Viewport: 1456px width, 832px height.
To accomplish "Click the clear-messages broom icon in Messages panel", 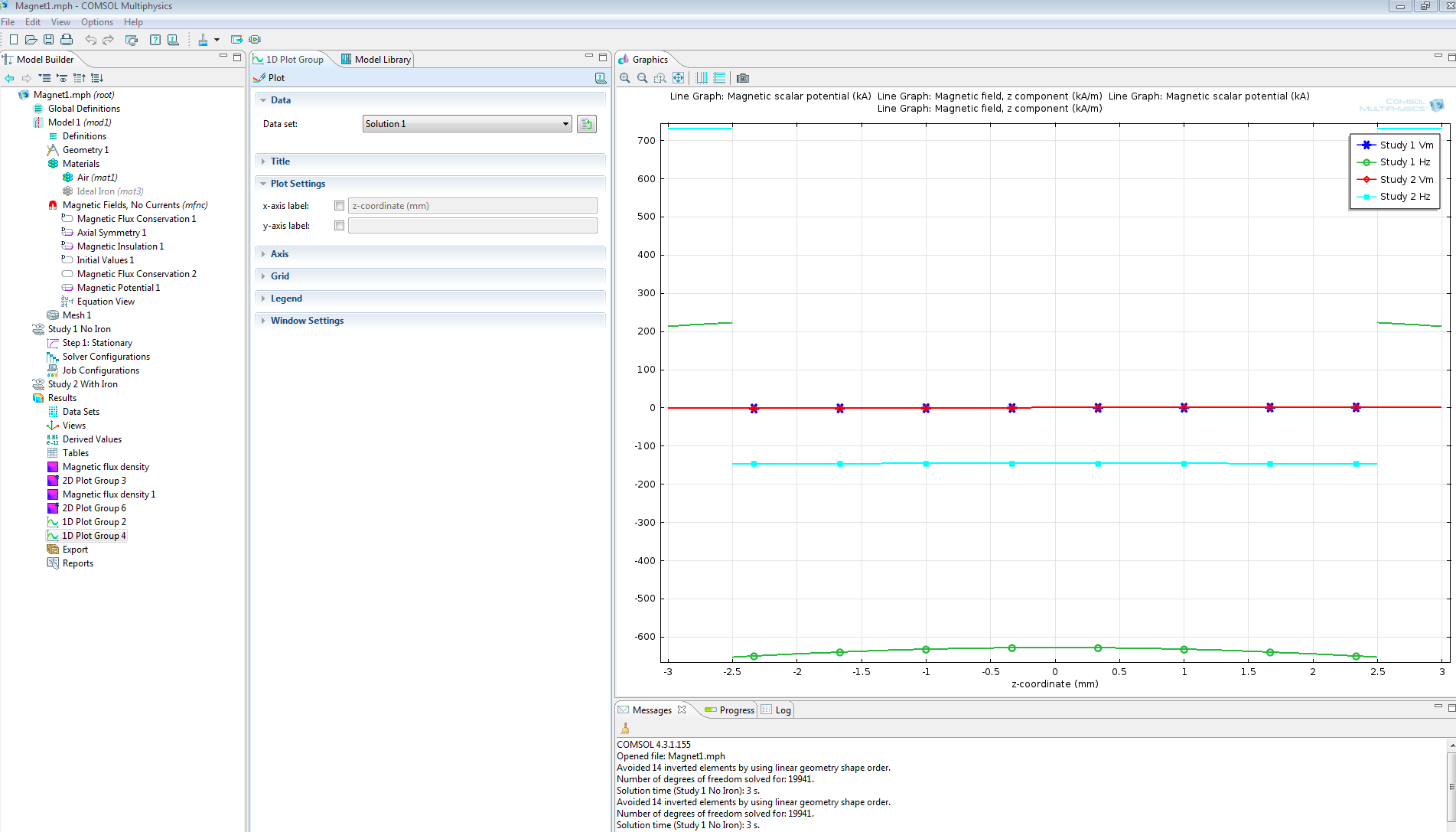I will point(625,729).
